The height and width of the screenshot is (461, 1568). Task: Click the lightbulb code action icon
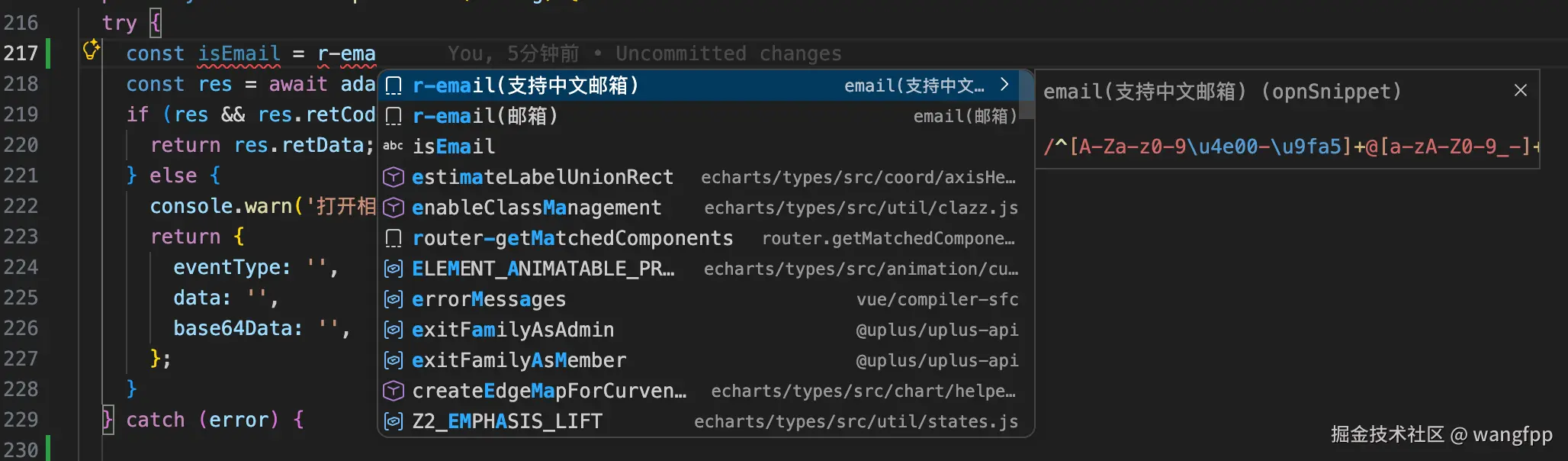(x=92, y=50)
